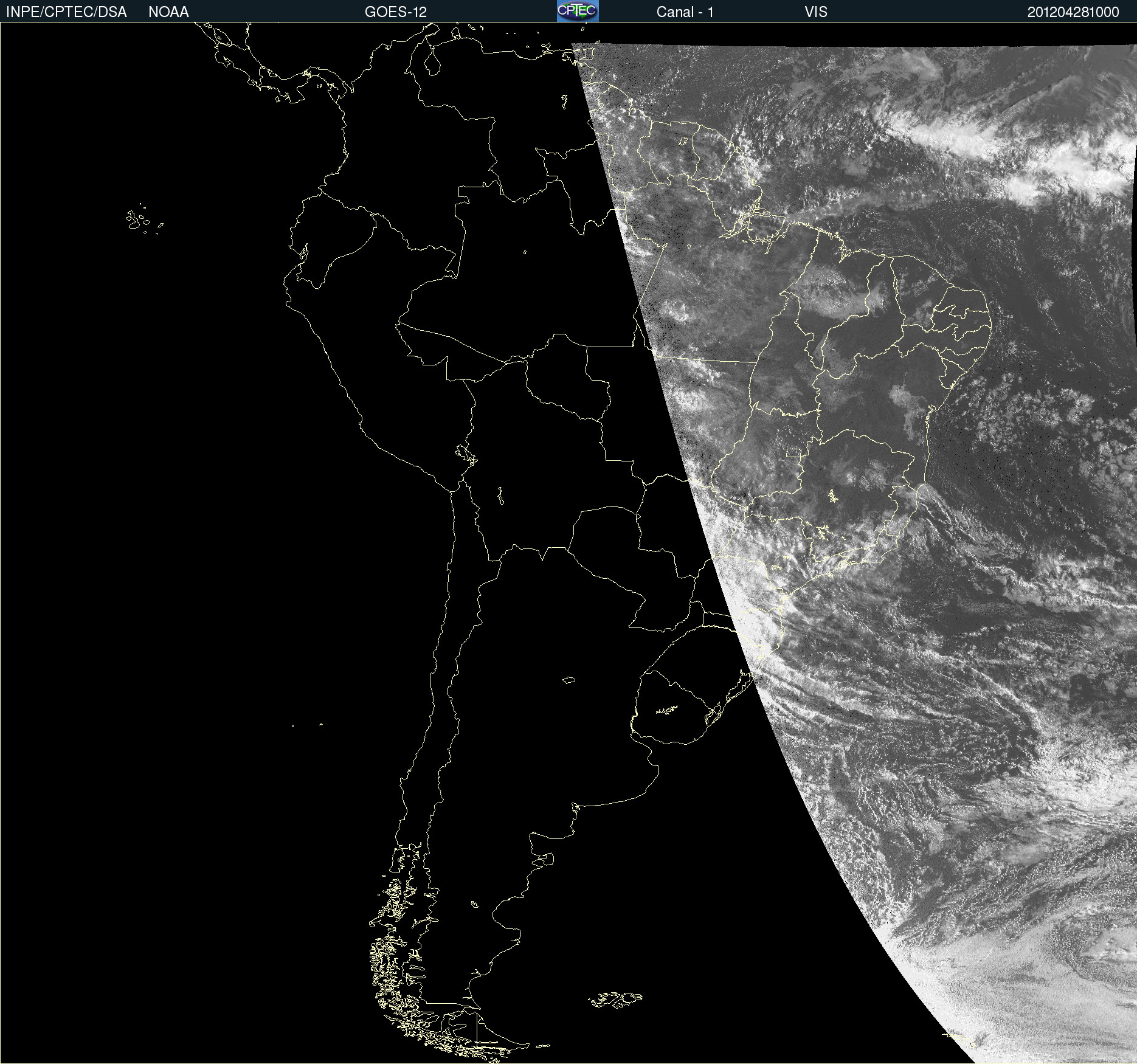
Task: Click the VIS channel label
Action: click(816, 12)
